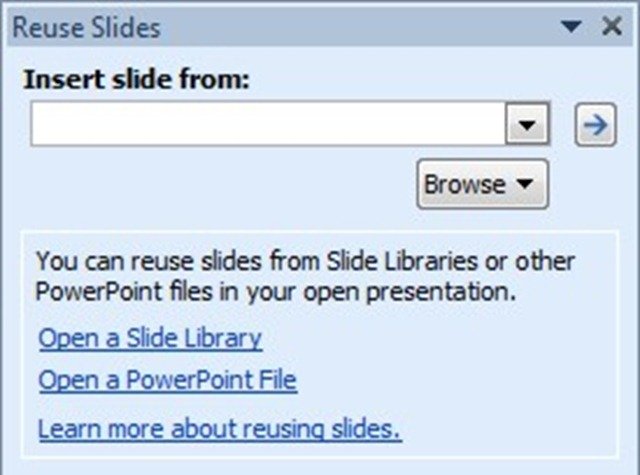Click the blue go arrow button
The image size is (640, 475).
click(x=595, y=127)
